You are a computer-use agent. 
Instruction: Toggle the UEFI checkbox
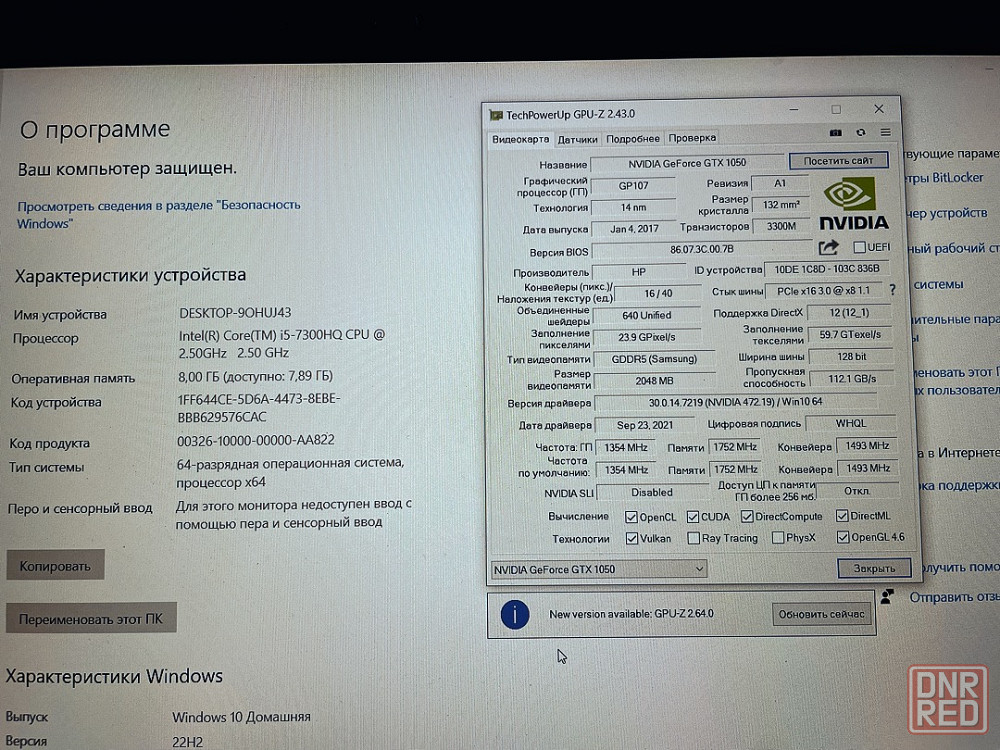(859, 247)
